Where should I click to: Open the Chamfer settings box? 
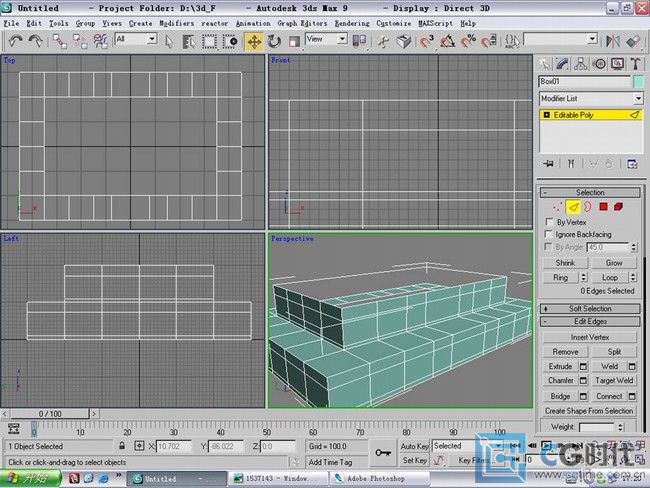click(x=583, y=380)
